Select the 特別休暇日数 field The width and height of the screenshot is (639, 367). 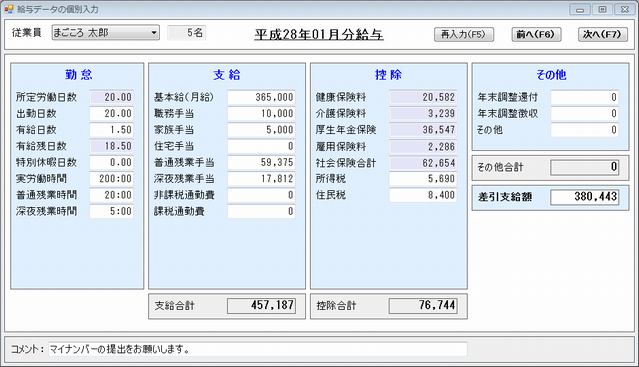pos(111,163)
